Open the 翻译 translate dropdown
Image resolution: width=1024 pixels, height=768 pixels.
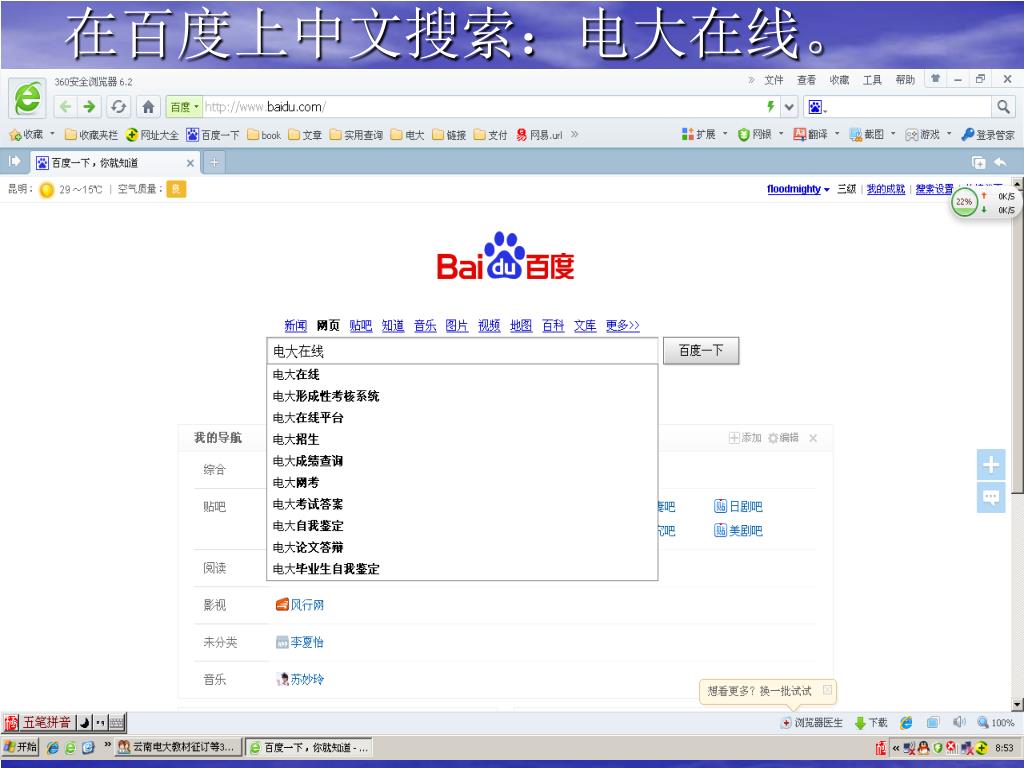click(816, 134)
